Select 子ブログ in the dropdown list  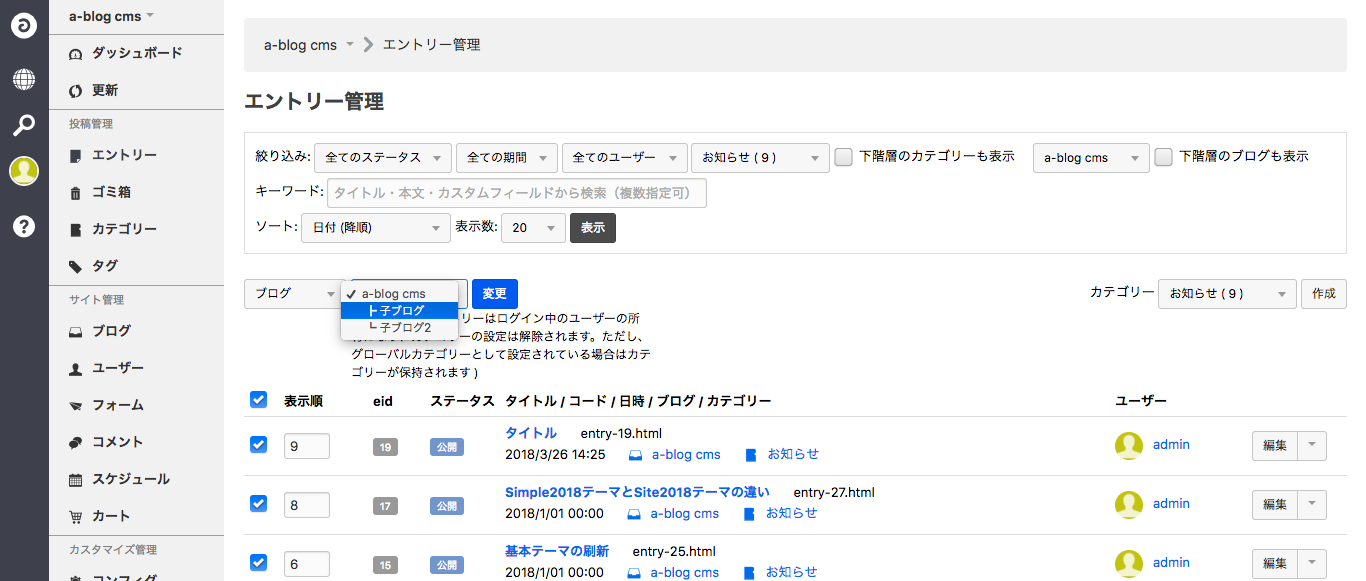pyautogui.click(x=401, y=311)
